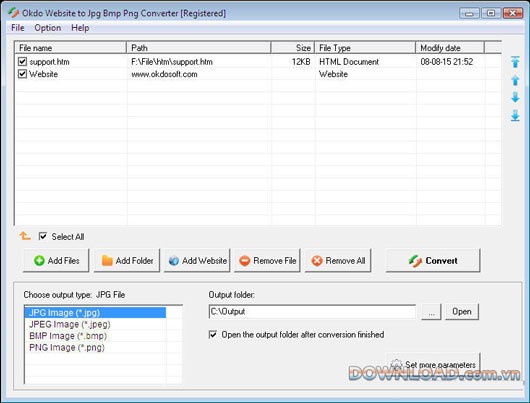530x403 pixels.
Task: Move selected file up one position
Action: 515,80
